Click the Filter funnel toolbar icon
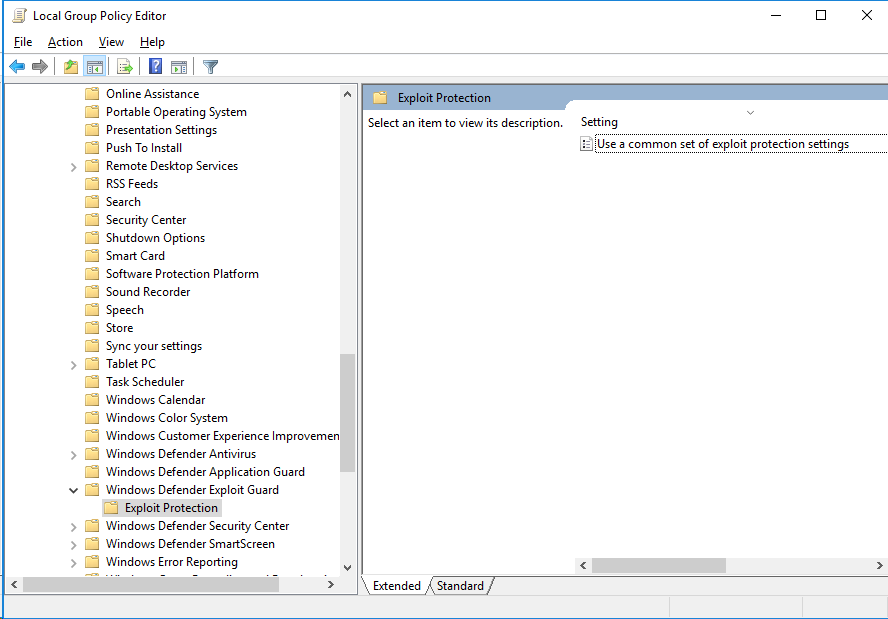 (x=210, y=67)
